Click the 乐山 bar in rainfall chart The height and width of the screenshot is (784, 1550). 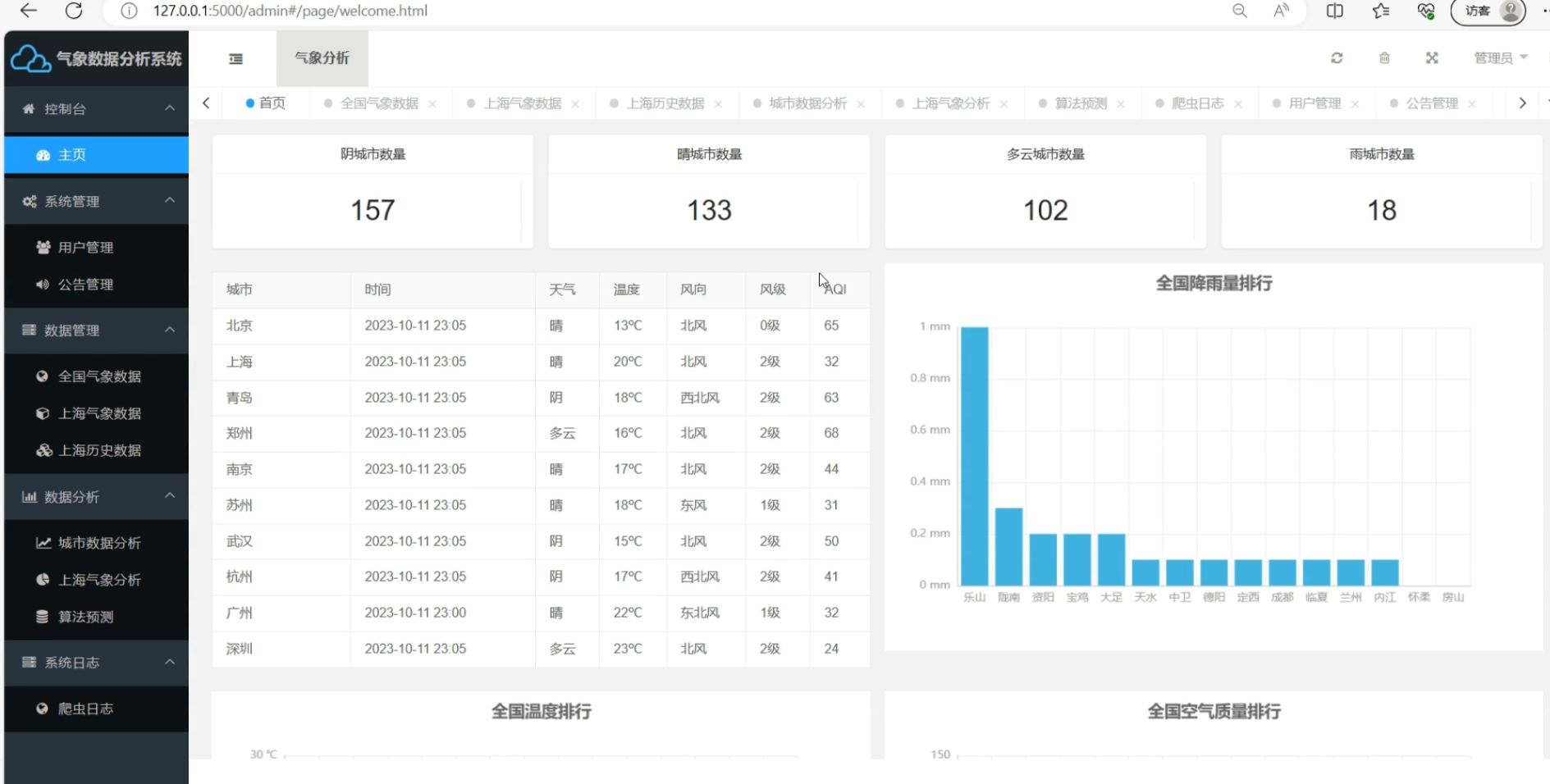(x=975, y=455)
